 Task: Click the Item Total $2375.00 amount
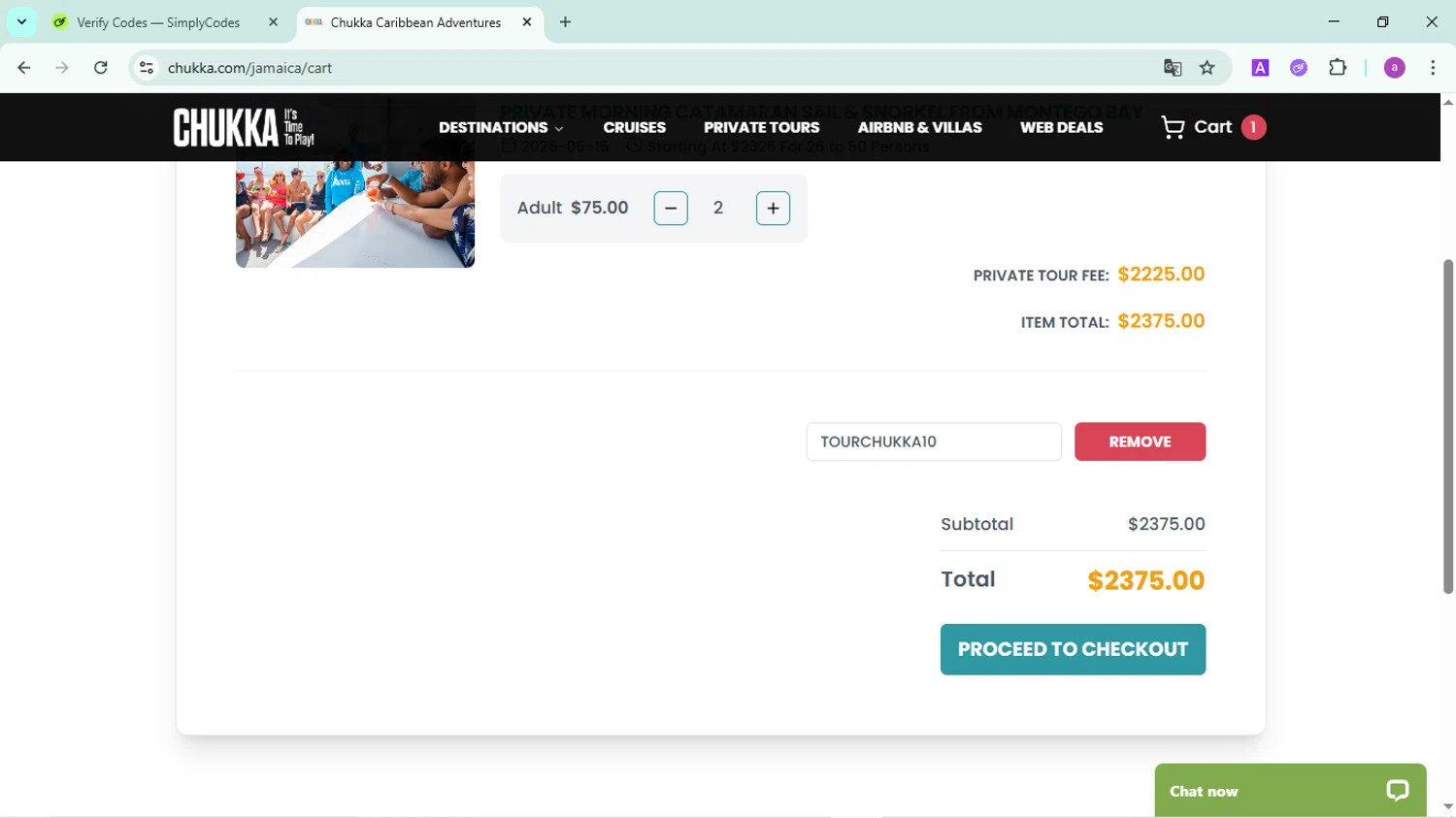coord(1161,321)
